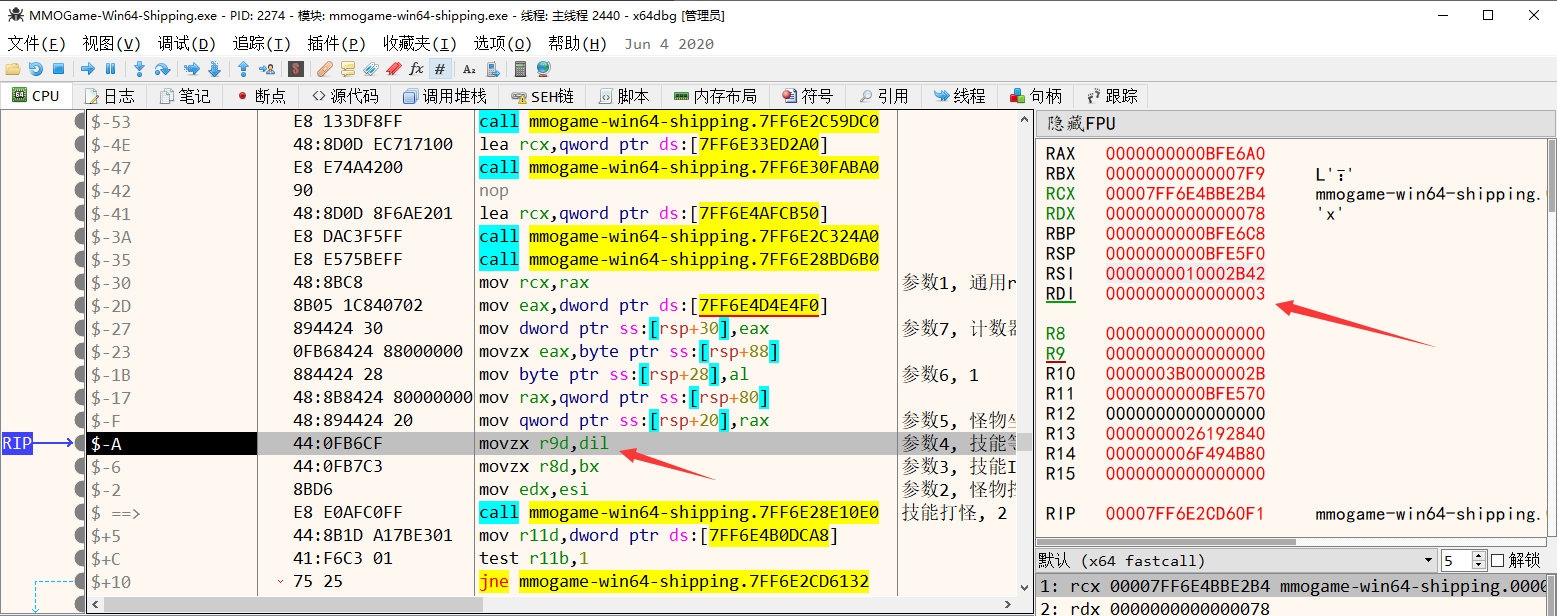This screenshot has height=616, width=1557.
Task: Toggle breakpoint on the $-1B line
Action: (80, 375)
